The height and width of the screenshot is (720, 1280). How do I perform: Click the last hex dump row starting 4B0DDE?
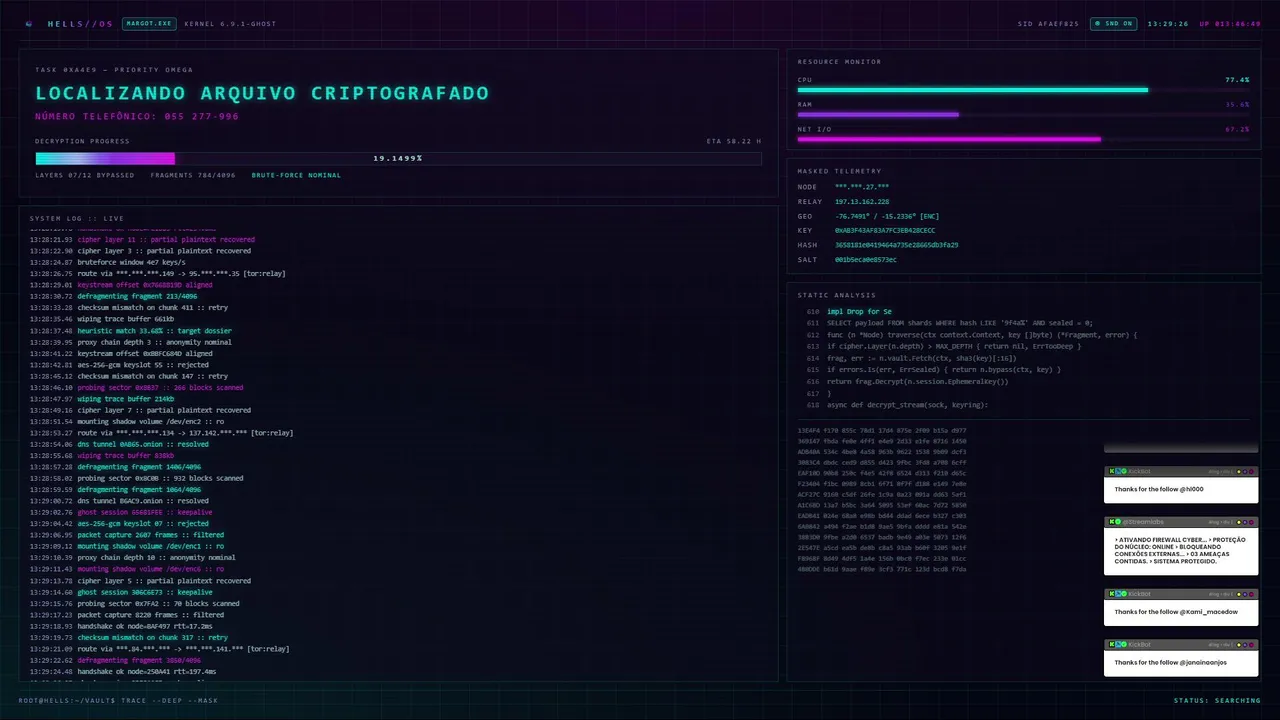(x=882, y=569)
